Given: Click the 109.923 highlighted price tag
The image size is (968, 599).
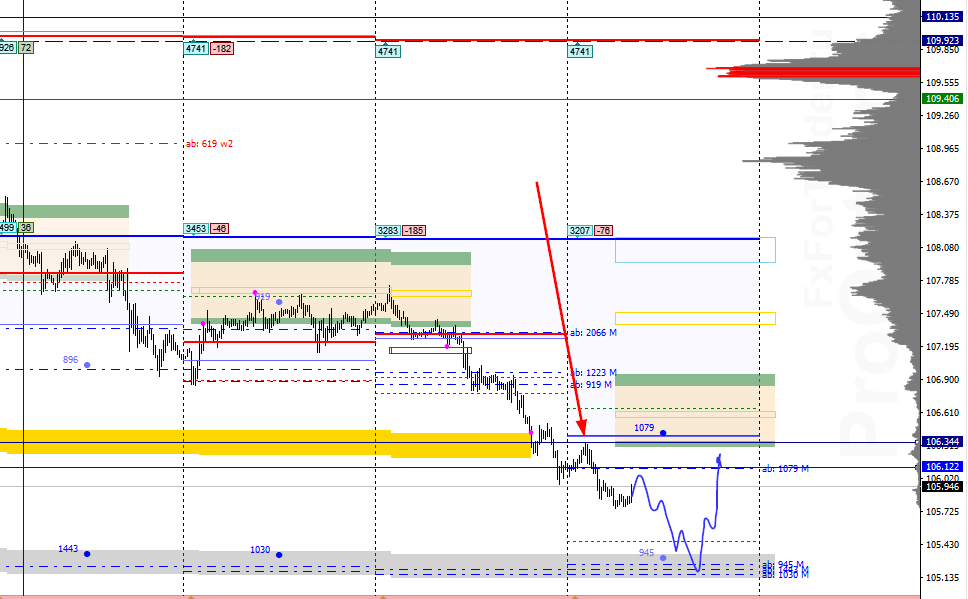Looking at the screenshot, I should pyautogui.click(x=942, y=41).
